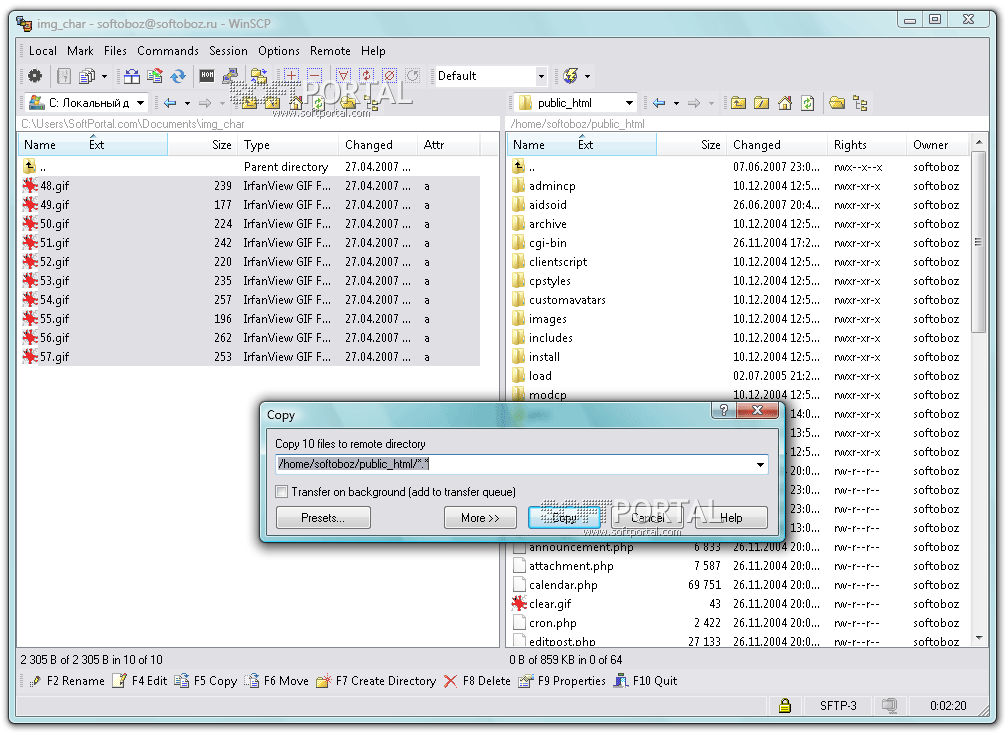The height and width of the screenshot is (739, 1005).
Task: Open the Files menu
Action: (x=115, y=51)
